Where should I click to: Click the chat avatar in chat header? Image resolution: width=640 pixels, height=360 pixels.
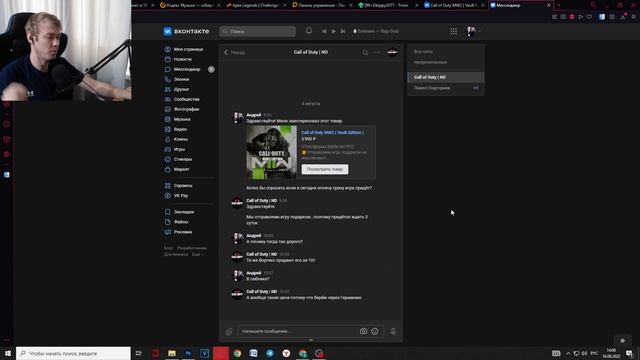(x=392, y=52)
